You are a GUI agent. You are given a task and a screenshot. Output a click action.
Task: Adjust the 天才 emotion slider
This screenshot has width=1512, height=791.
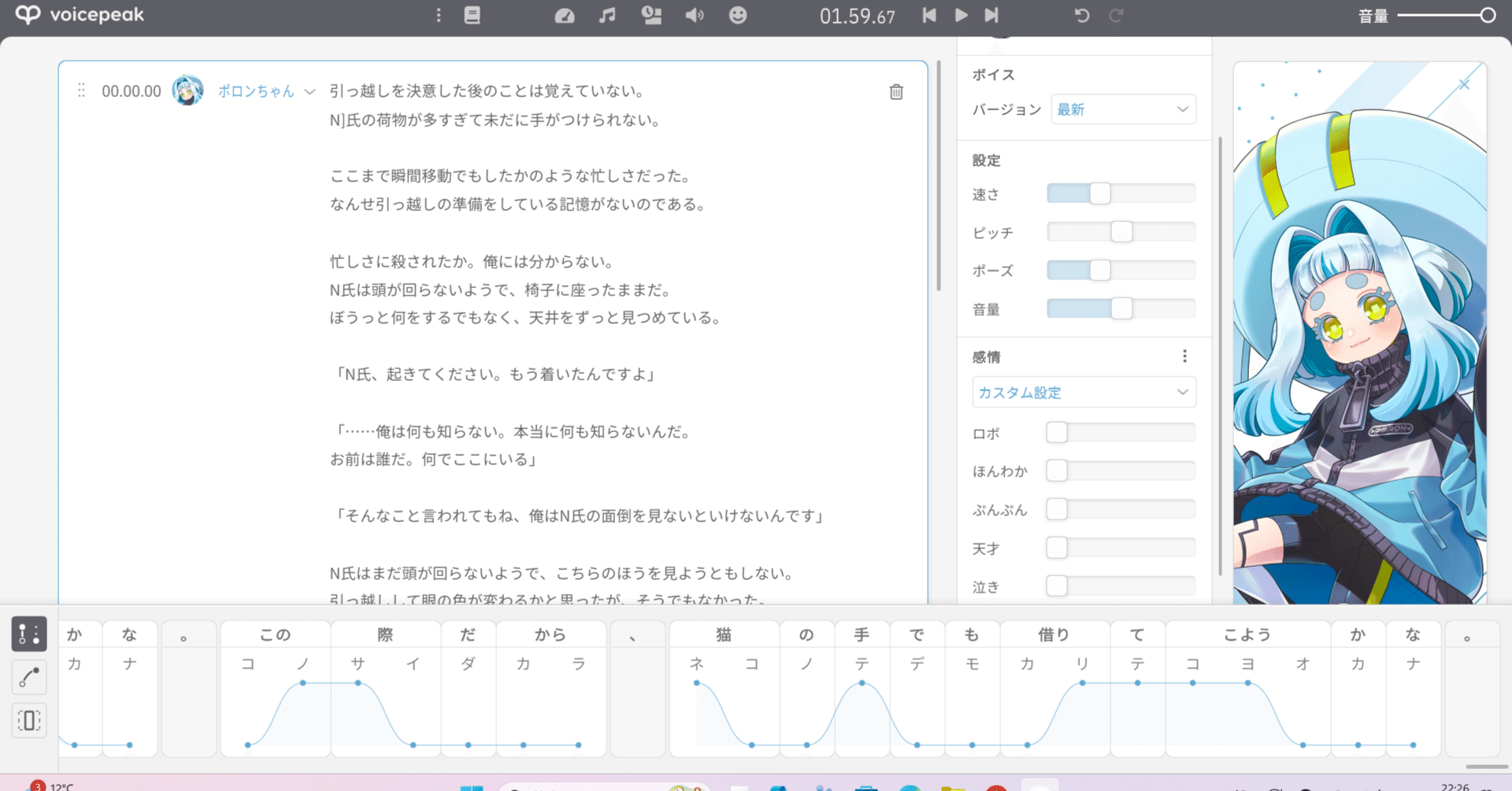point(1057,548)
